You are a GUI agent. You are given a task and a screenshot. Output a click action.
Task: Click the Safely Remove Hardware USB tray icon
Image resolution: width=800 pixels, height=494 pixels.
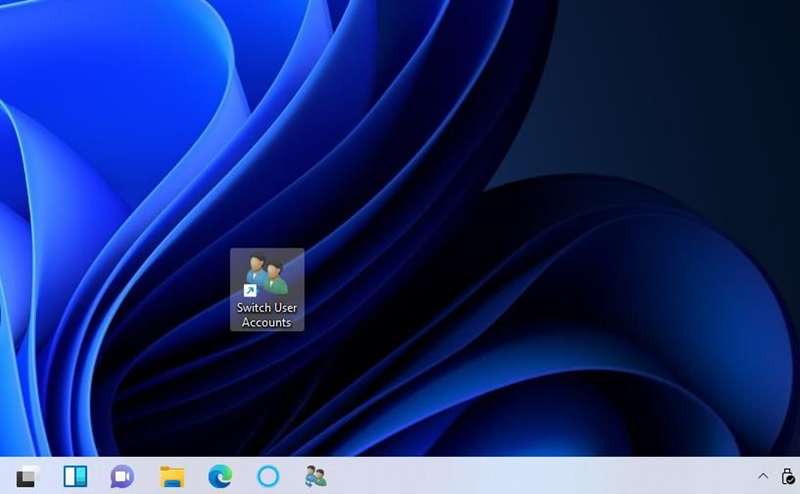(787, 477)
